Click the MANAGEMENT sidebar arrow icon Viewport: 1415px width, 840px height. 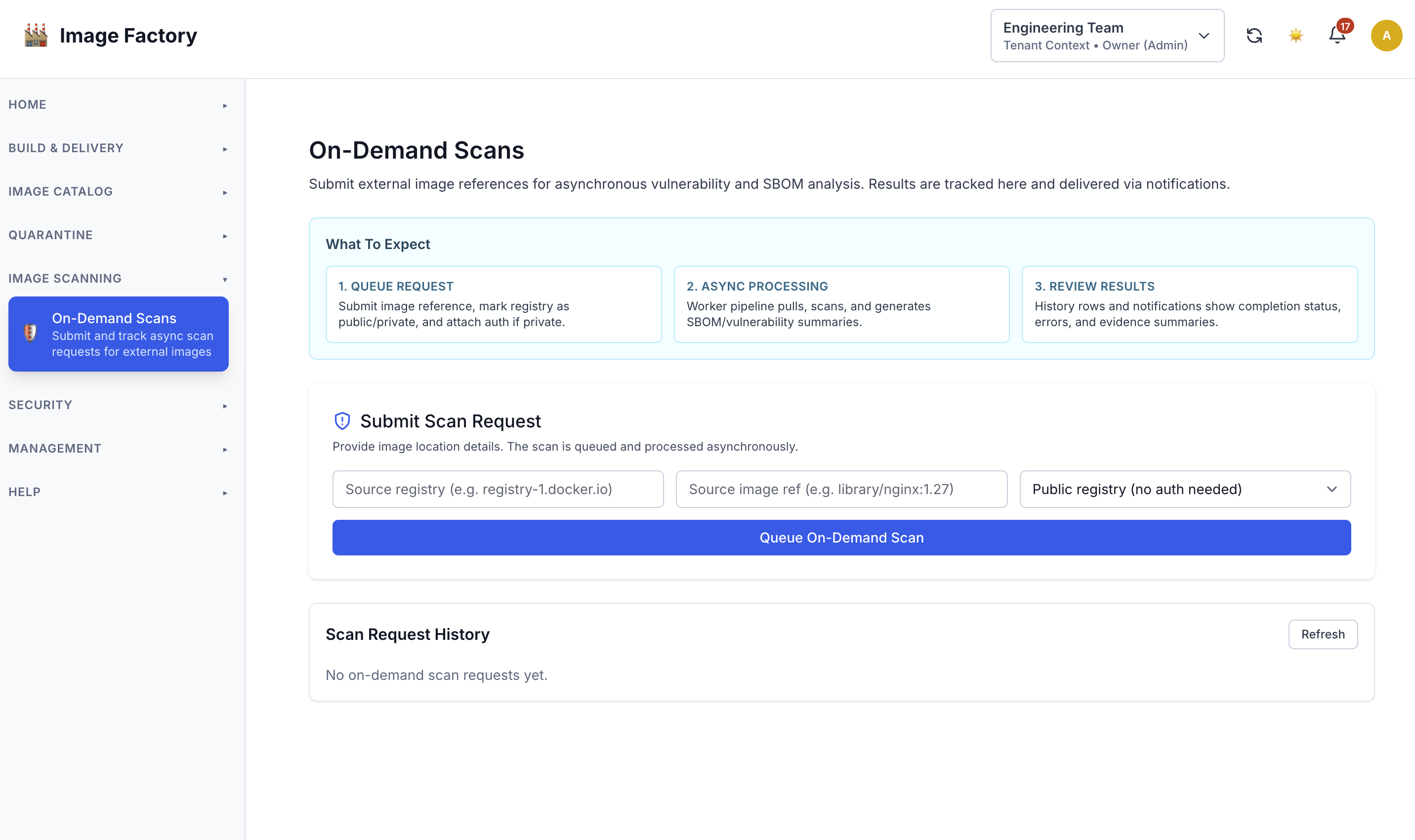[x=225, y=450]
